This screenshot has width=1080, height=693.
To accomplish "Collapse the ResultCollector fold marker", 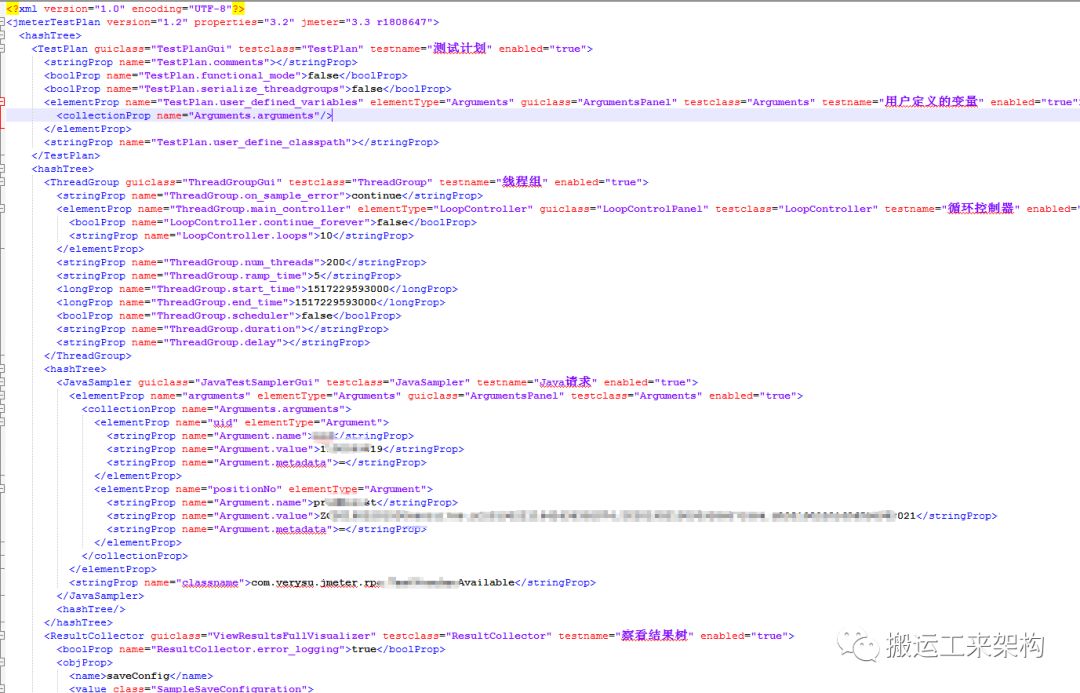I will [2, 636].
